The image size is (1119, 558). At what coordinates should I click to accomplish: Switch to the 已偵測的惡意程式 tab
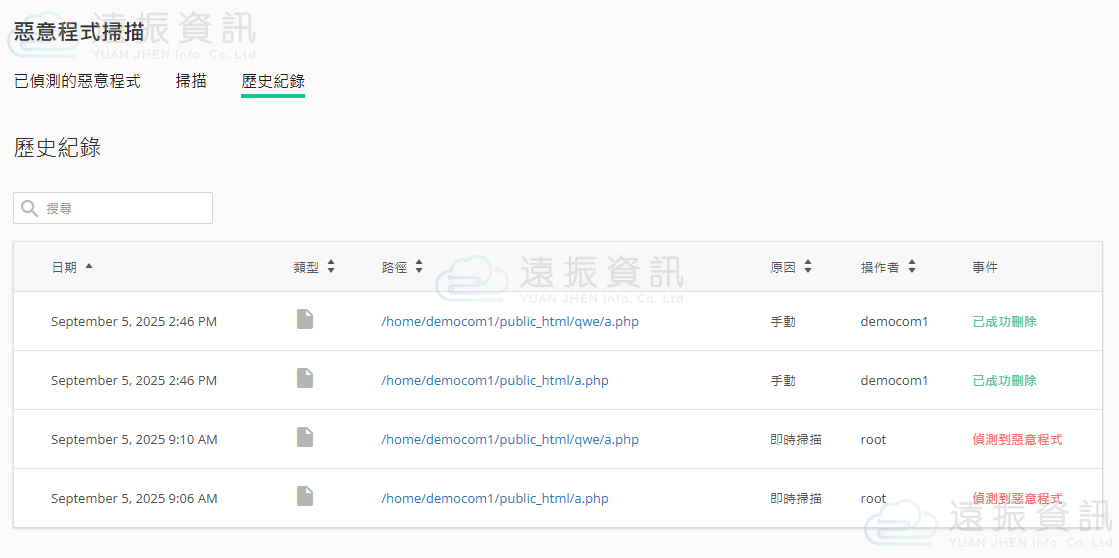(x=77, y=81)
